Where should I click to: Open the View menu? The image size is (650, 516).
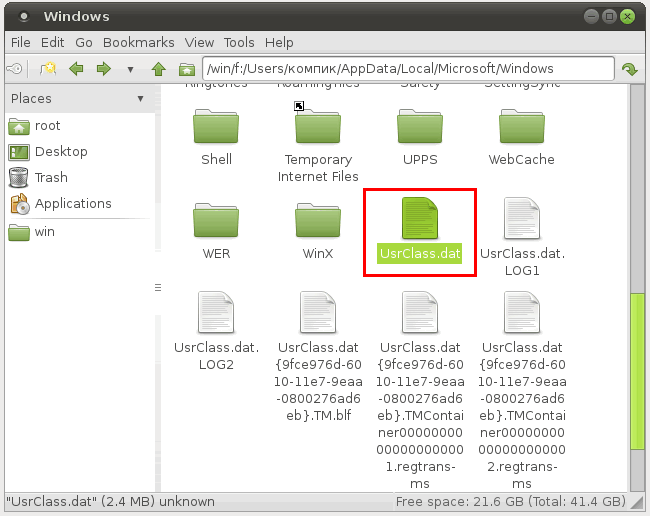[x=199, y=42]
